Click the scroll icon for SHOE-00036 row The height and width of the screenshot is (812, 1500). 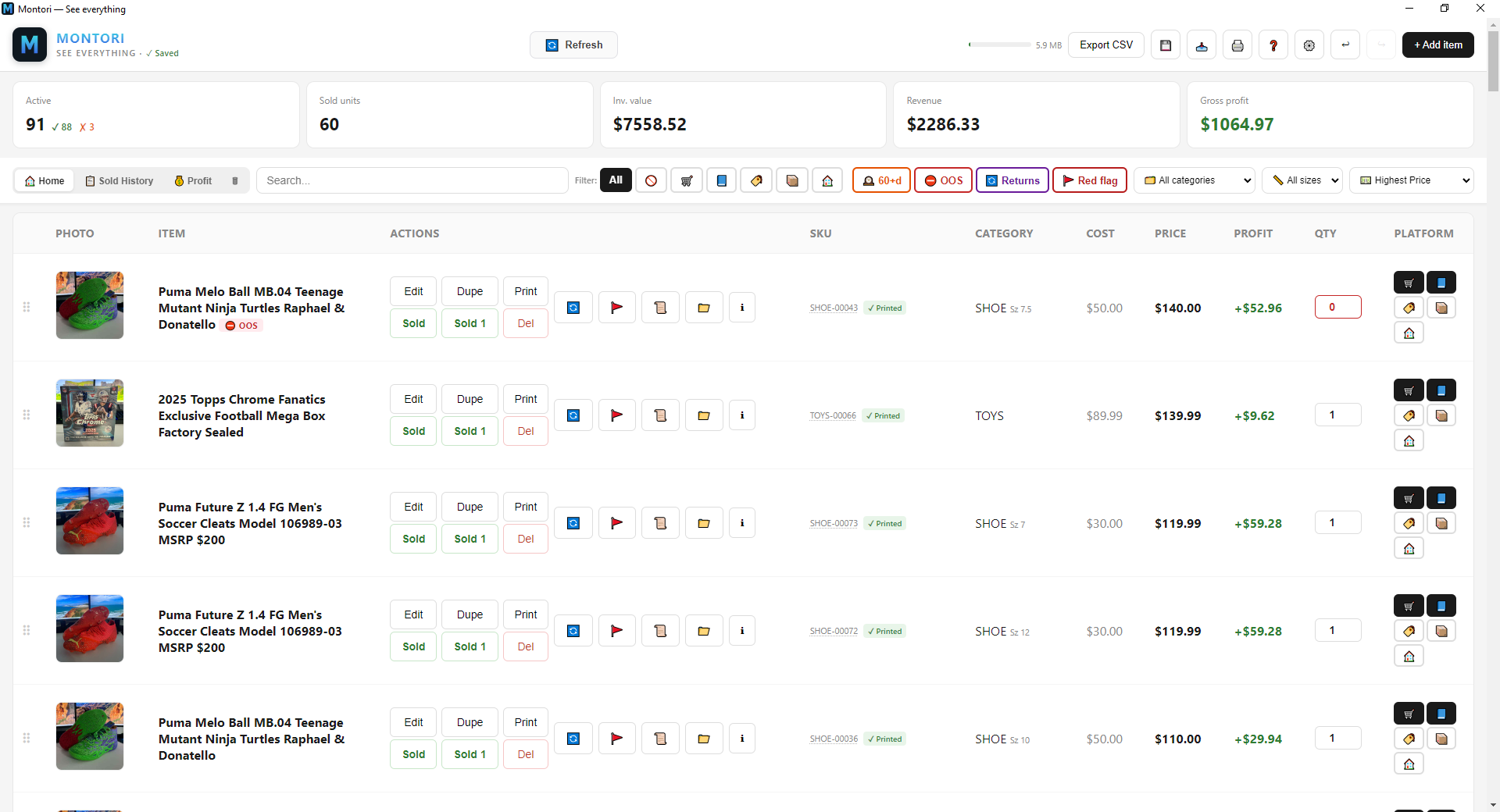pos(661,739)
